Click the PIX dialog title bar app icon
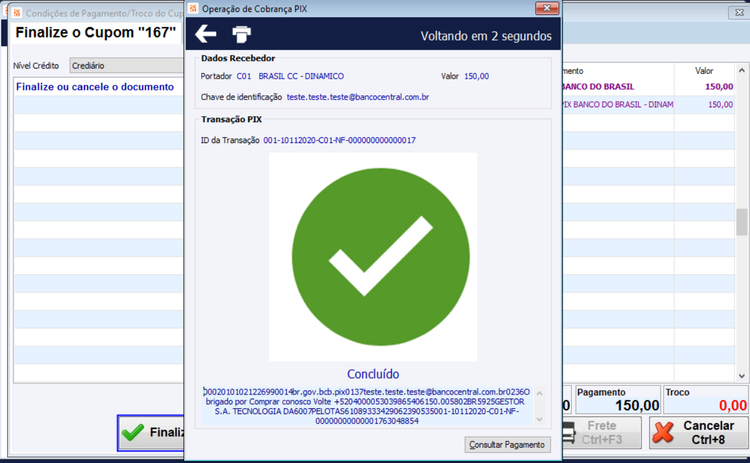The width and height of the screenshot is (750, 463). click(x=193, y=8)
